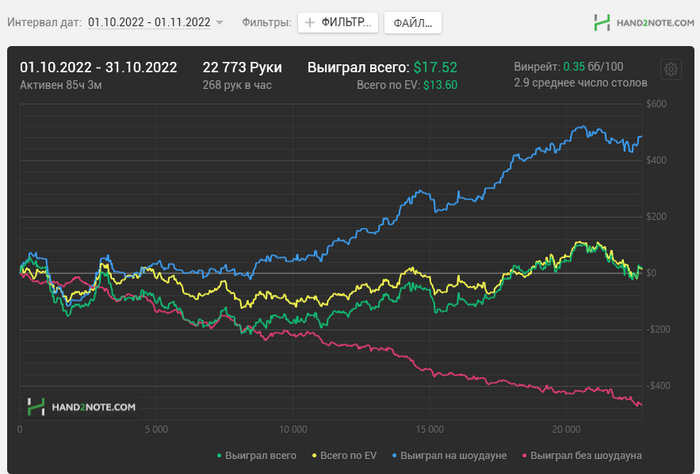The image size is (700, 474).
Task: Click the -$400 y-axis label
Action: click(658, 386)
